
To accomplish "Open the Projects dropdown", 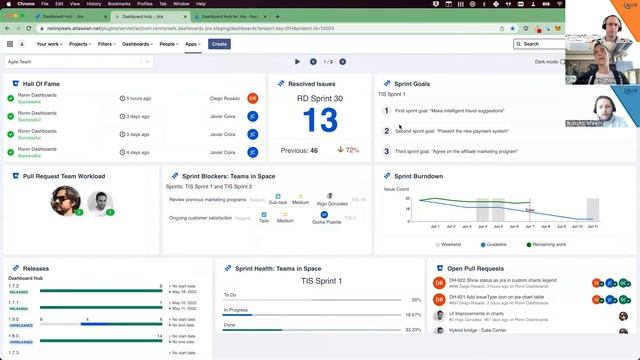I will click(x=80, y=44).
